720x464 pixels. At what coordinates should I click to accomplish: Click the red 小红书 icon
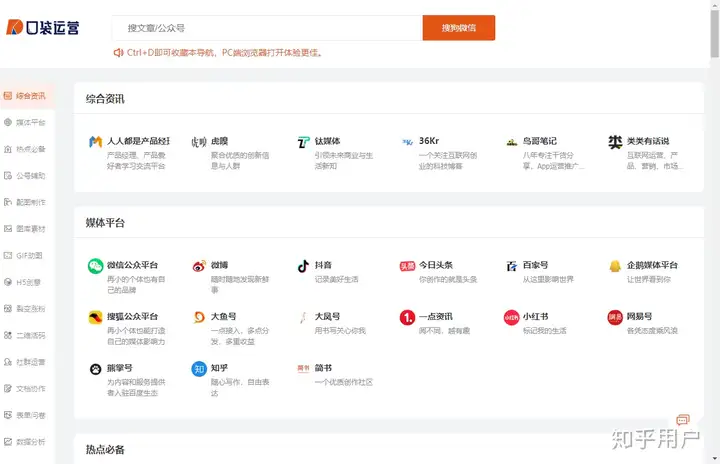tap(512, 317)
